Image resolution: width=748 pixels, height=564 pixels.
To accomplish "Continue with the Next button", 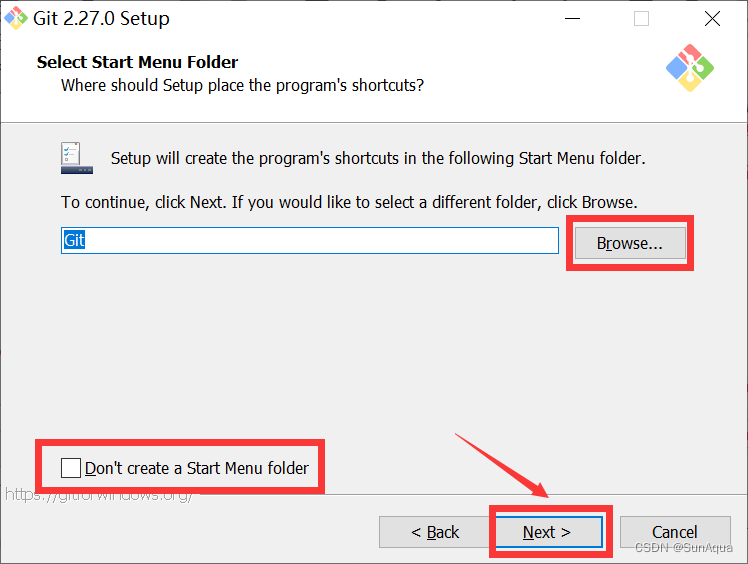I will click(549, 532).
